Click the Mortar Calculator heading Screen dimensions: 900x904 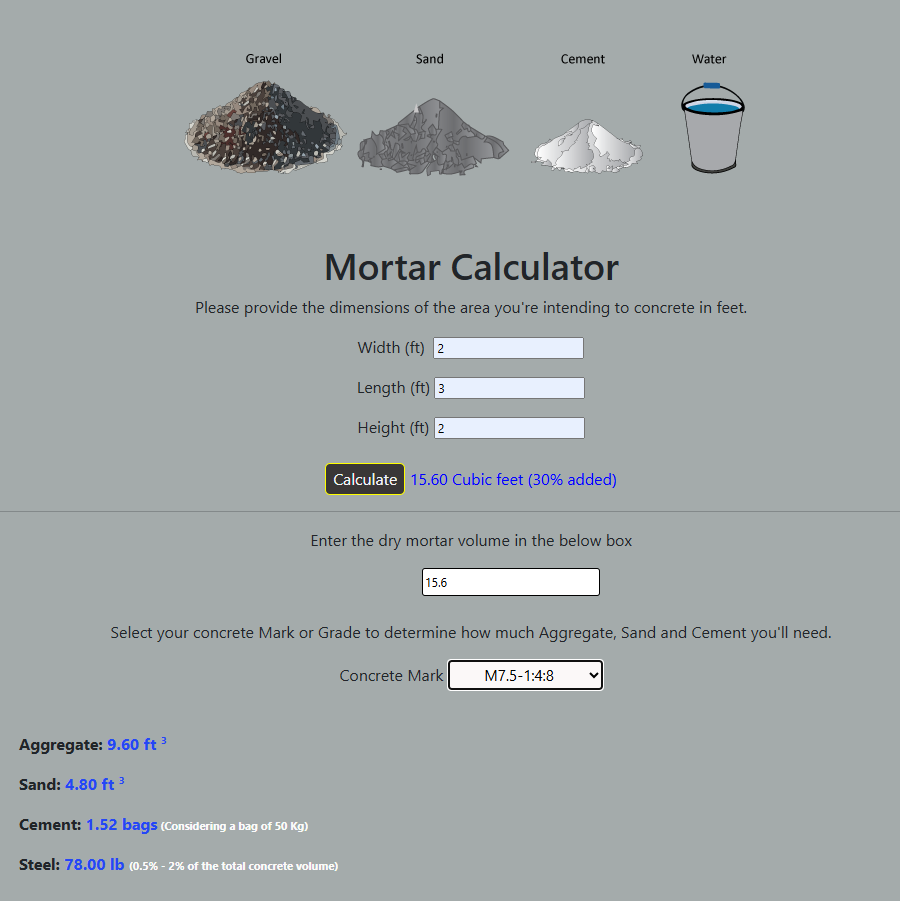471,268
